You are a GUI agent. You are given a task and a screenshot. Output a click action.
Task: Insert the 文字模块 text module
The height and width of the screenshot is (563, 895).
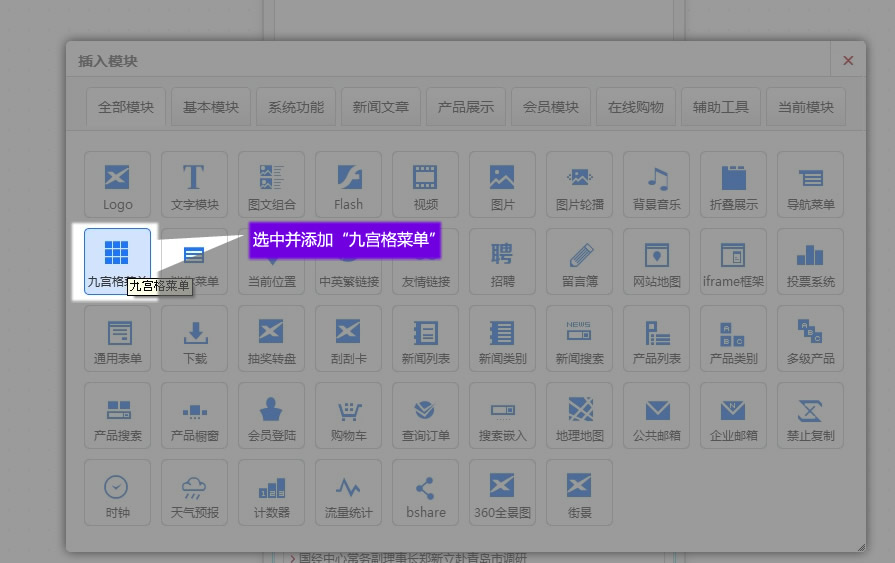pyautogui.click(x=194, y=184)
